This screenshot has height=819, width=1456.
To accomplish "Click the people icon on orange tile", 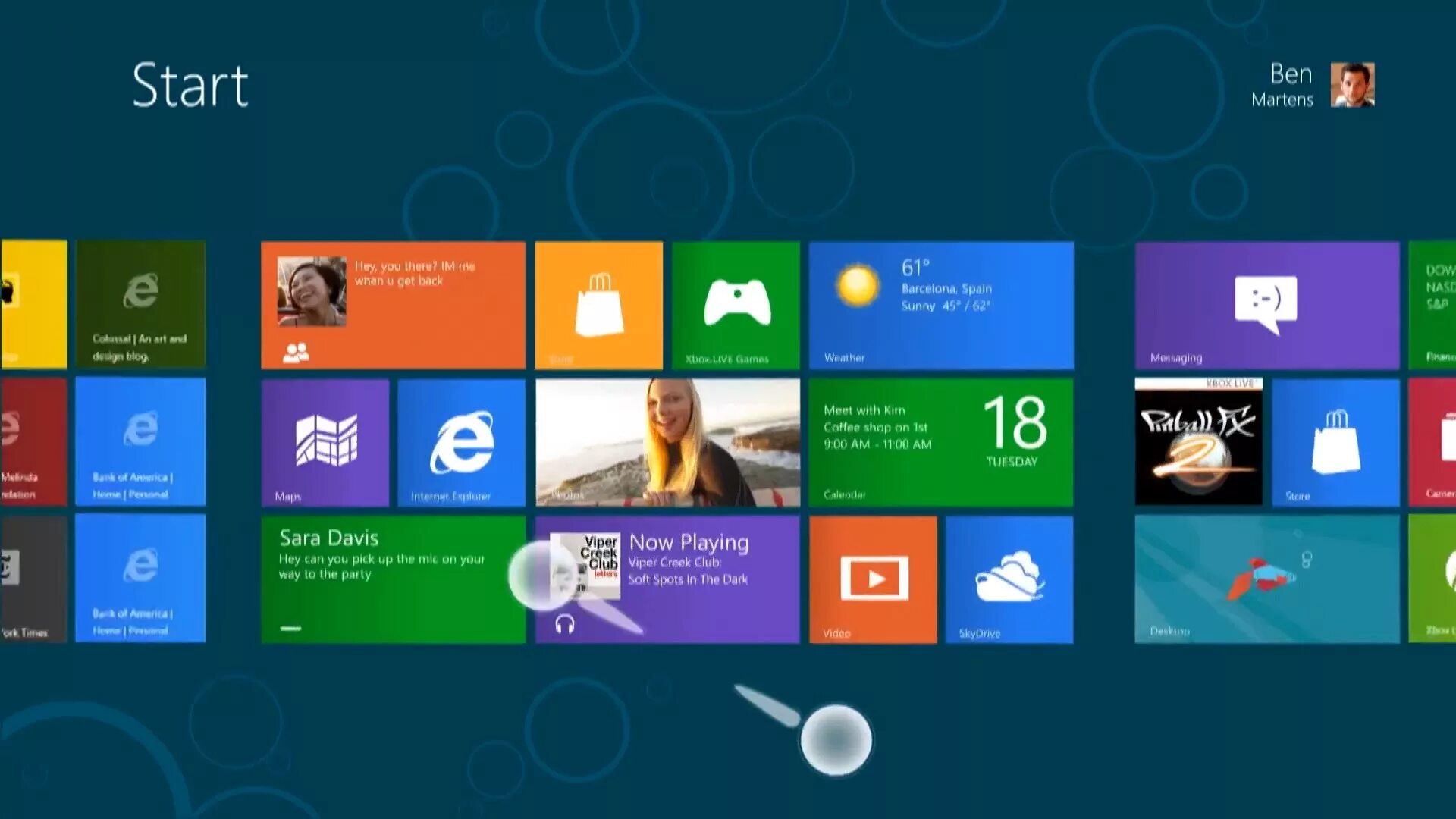I will 296,353.
